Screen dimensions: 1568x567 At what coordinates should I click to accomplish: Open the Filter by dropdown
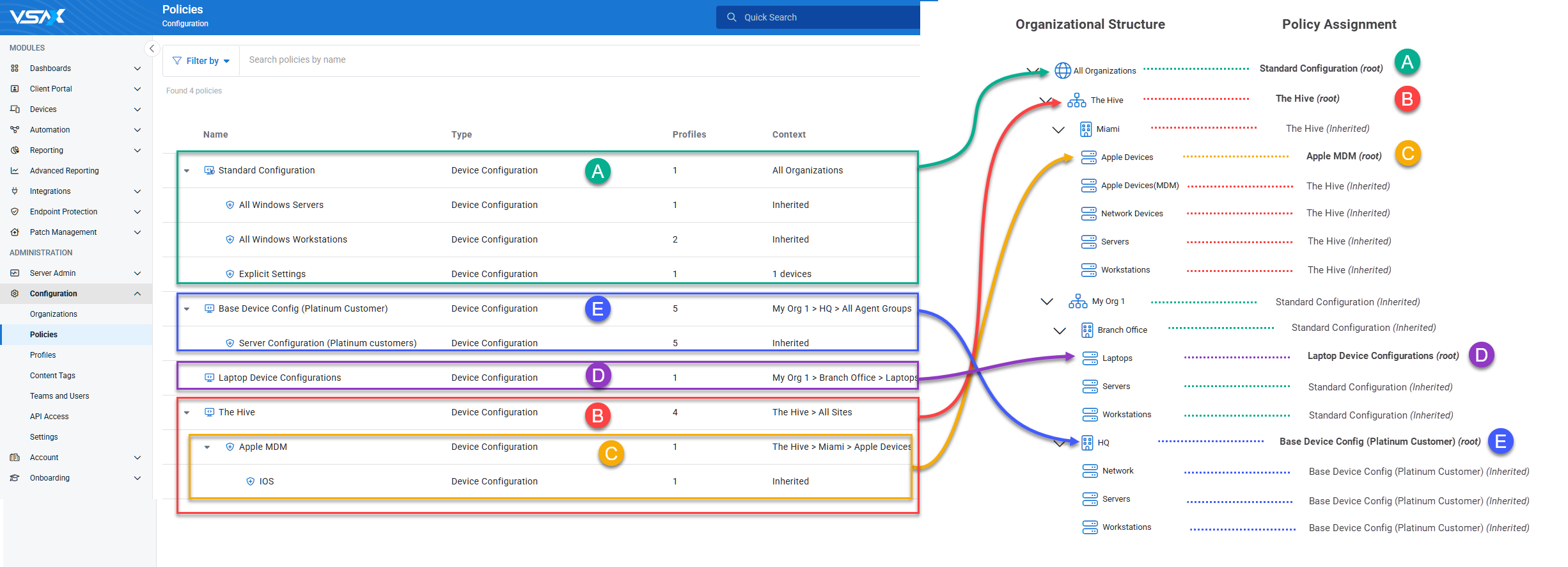(x=201, y=61)
